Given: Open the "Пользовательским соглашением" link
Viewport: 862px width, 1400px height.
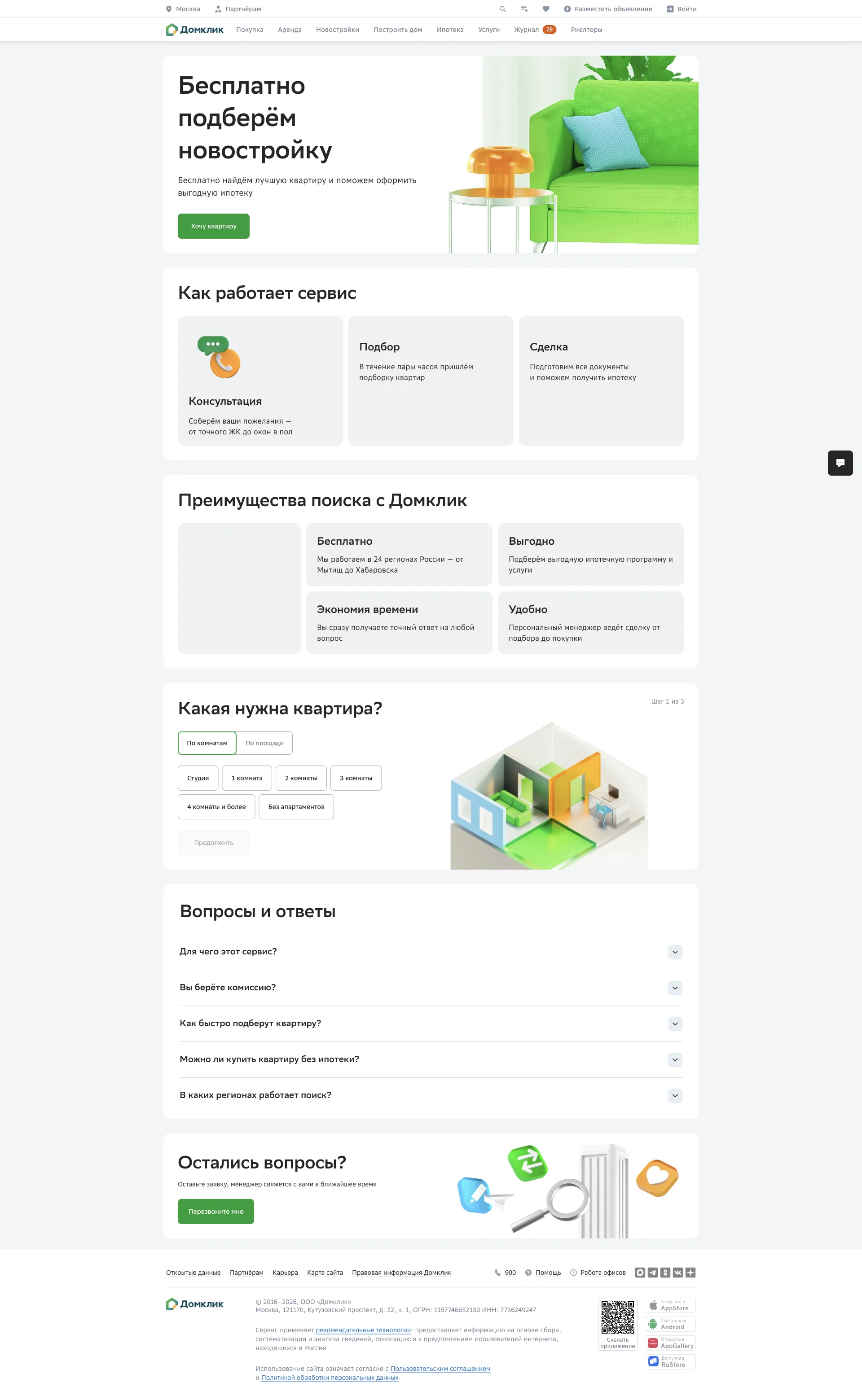Looking at the screenshot, I should (x=440, y=1369).
